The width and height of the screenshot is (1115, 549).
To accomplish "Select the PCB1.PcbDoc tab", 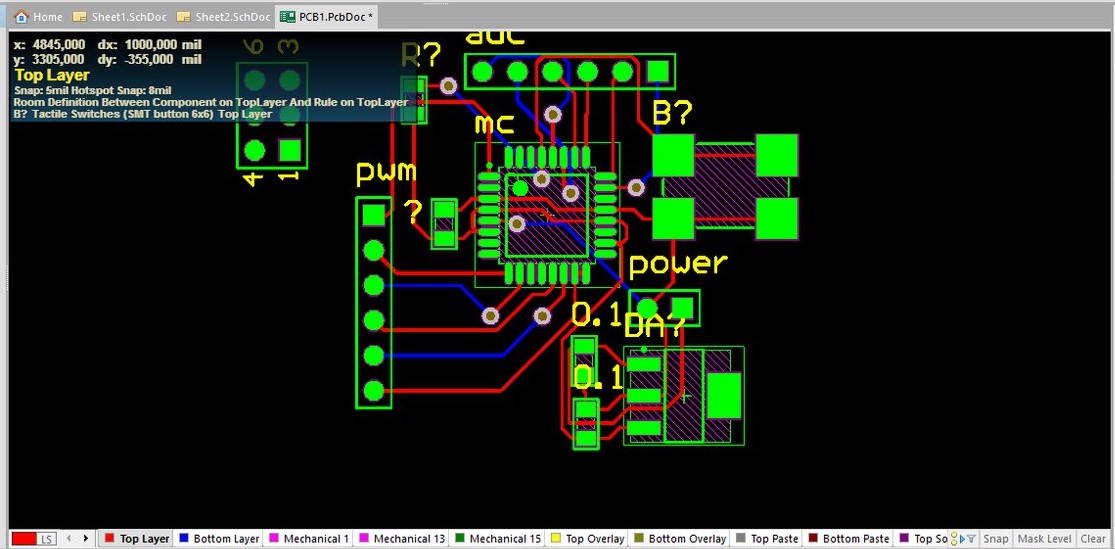I will pyautogui.click(x=326, y=16).
